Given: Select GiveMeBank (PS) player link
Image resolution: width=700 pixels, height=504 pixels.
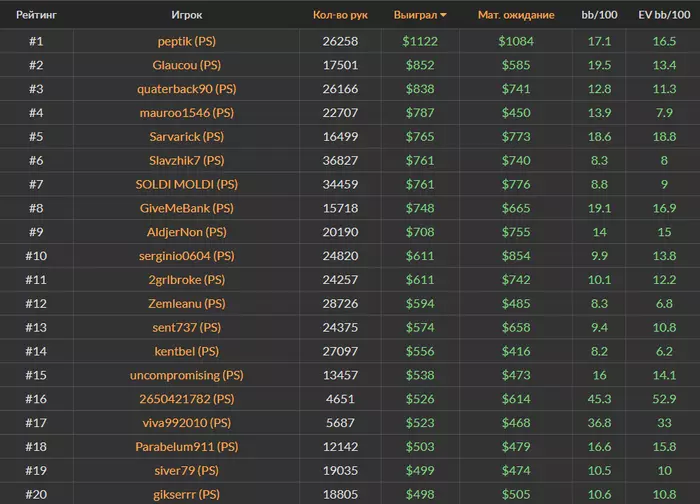Looking at the screenshot, I should [187, 209].
